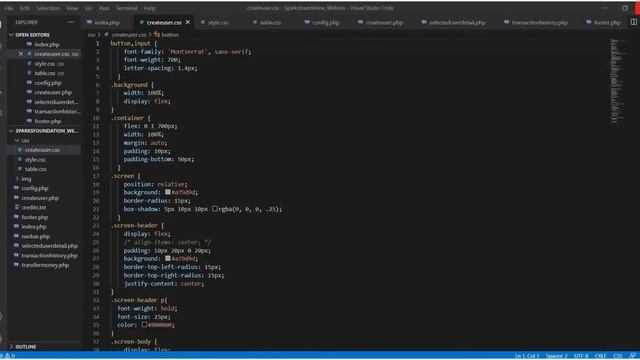This screenshot has height=360, width=640.
Task: Open the Selection menu
Action: tap(48, 8)
